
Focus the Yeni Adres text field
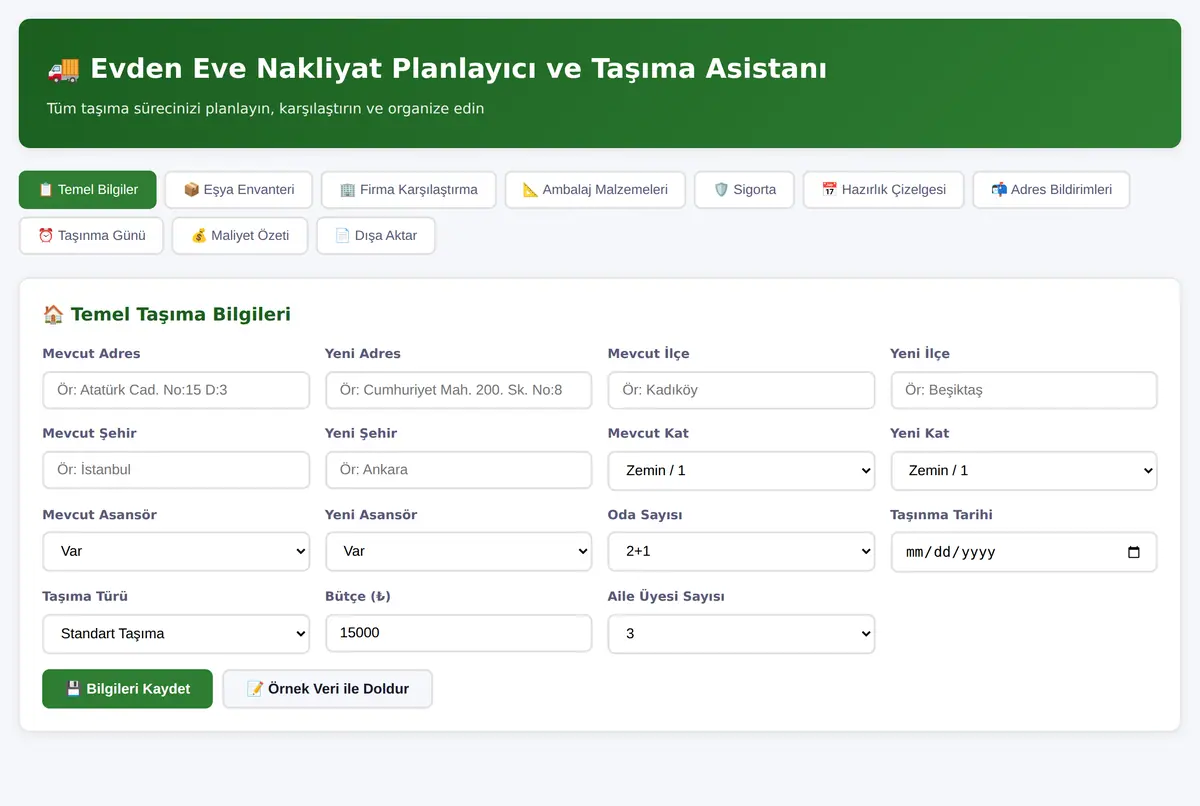point(459,390)
